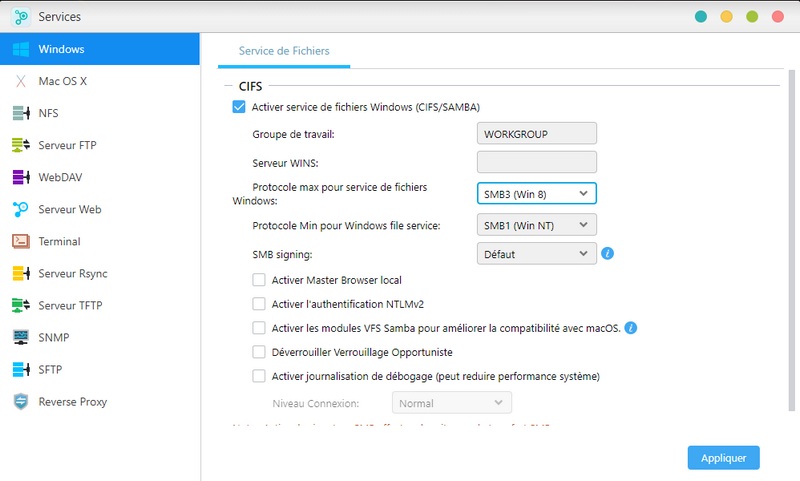Switch to the Service de Fichiers tab
800x481 pixels.
pos(284,50)
